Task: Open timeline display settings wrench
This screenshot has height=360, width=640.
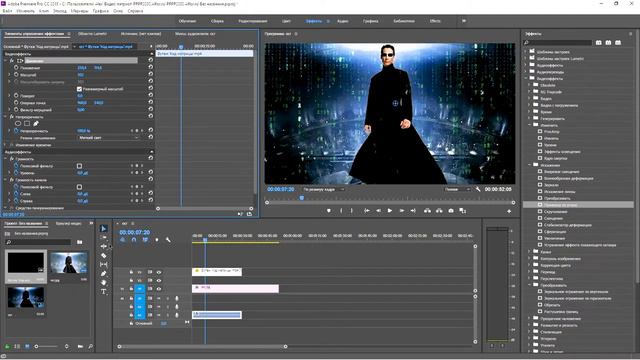Action: click(x=168, y=240)
